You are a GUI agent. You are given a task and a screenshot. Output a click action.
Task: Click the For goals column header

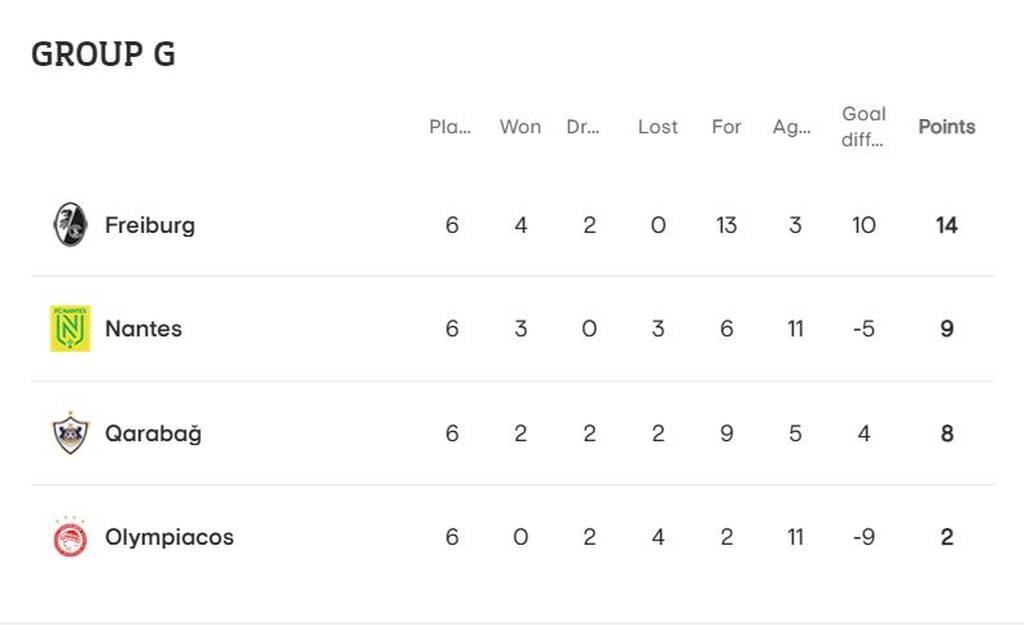click(x=726, y=127)
